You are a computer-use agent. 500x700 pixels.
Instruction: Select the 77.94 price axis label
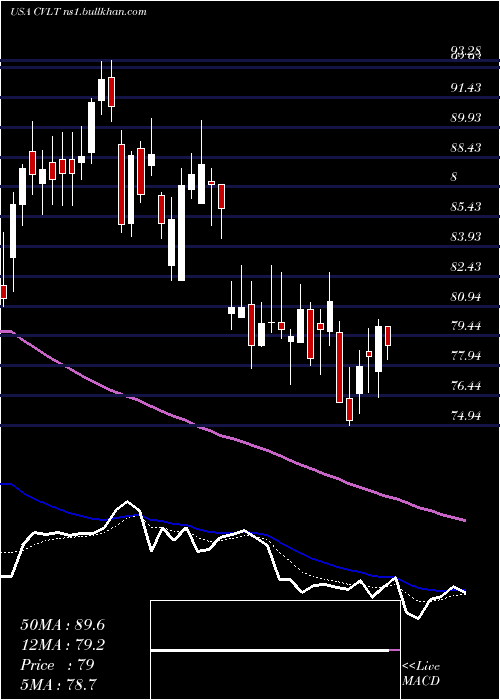pyautogui.click(x=466, y=356)
